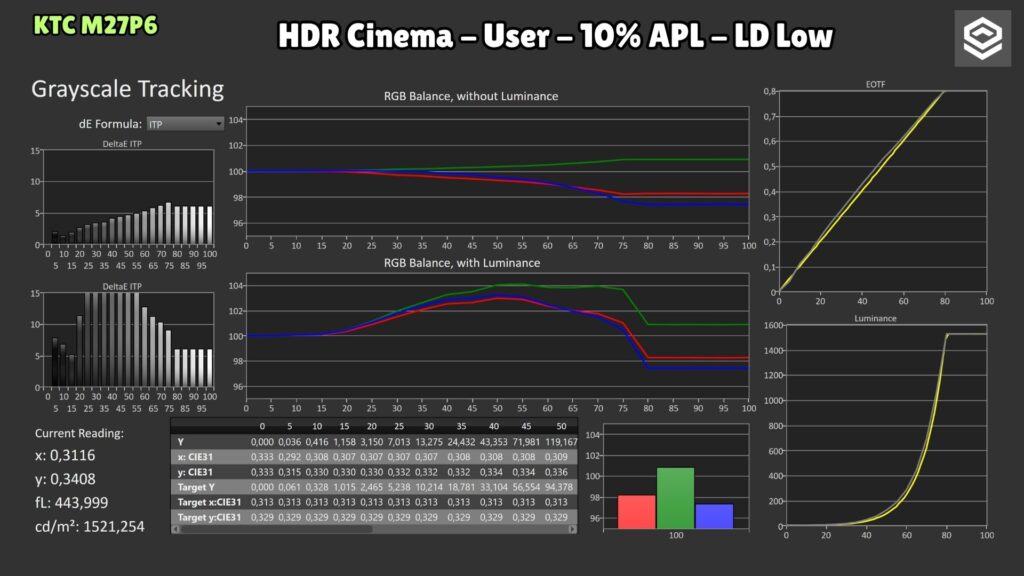Click the 'cd/m²: 1521,254' reading

click(89, 526)
